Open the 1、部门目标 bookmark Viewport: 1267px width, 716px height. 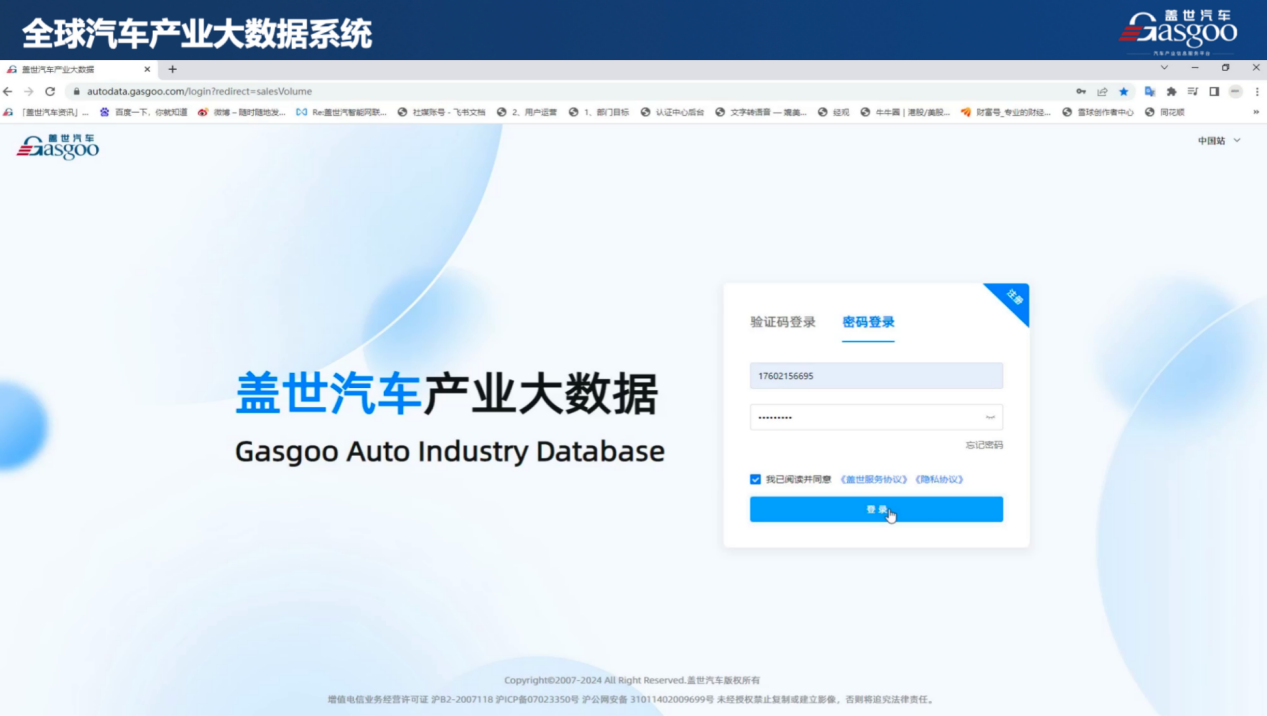(x=599, y=112)
